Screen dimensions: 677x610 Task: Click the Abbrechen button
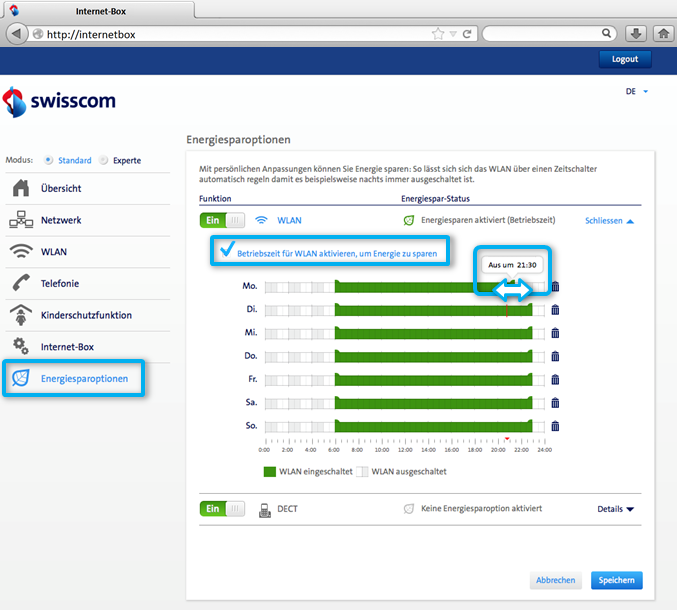tap(555, 580)
